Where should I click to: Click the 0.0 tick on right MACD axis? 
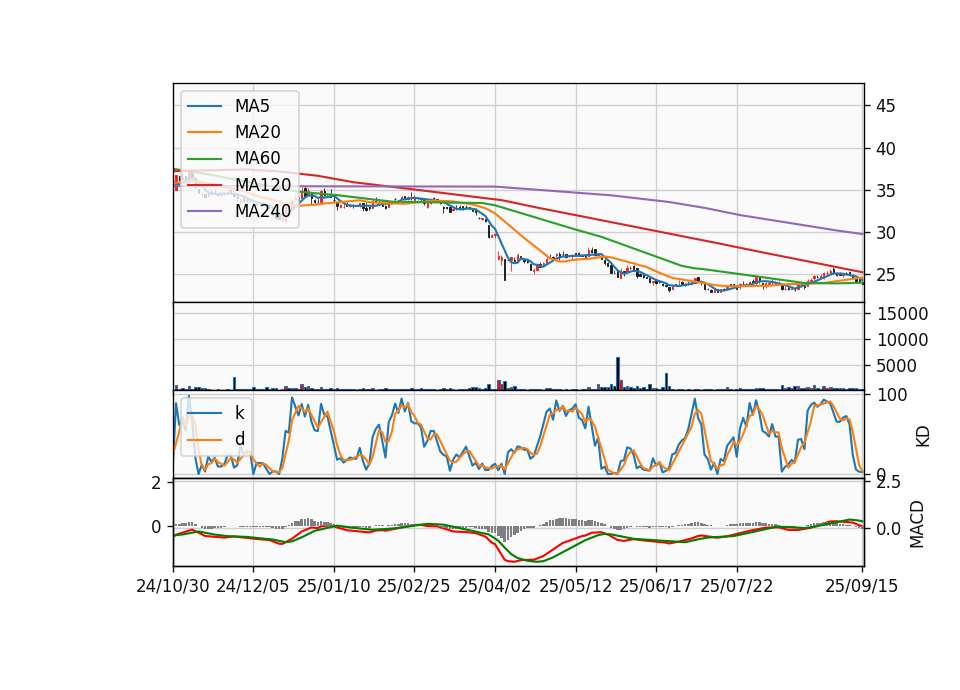tap(888, 528)
